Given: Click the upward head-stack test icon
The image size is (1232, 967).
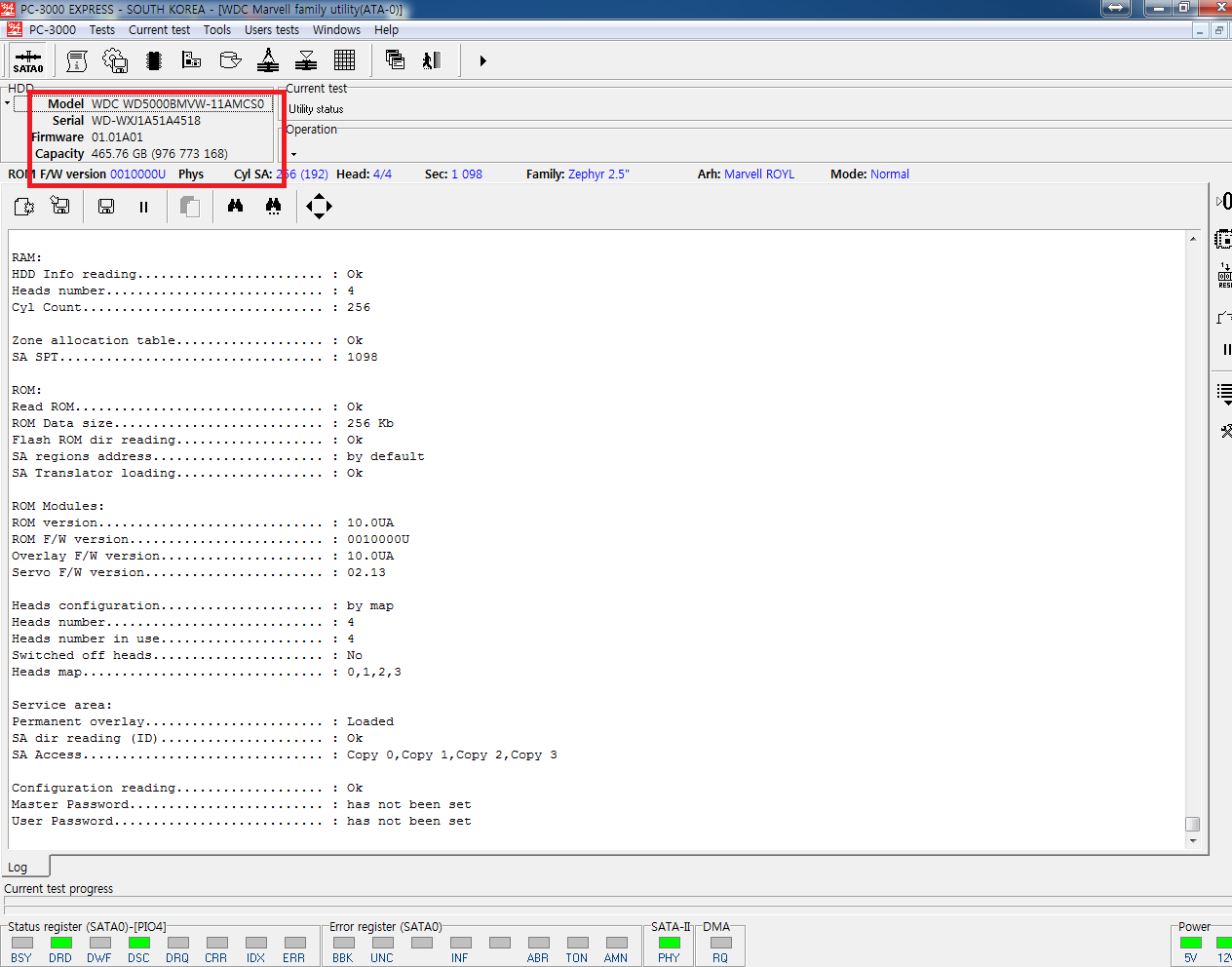Looking at the screenshot, I should coord(268,60).
